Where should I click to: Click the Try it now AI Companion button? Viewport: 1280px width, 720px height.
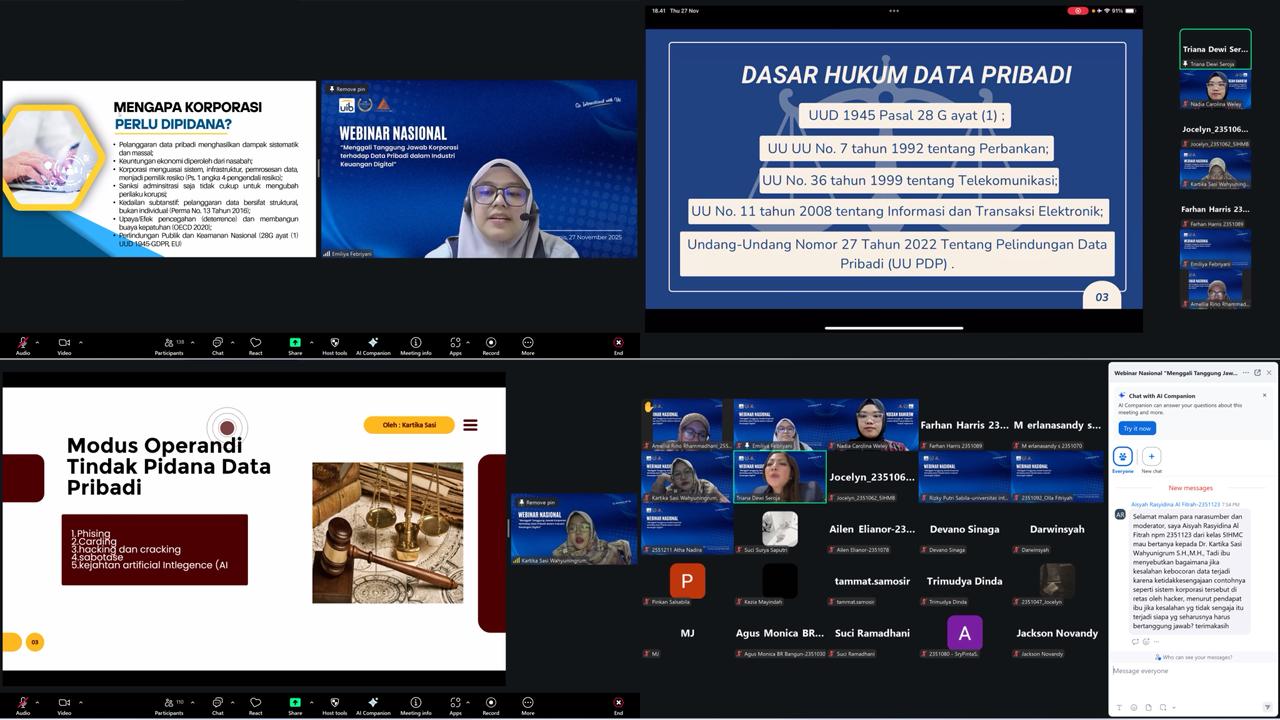click(1137, 428)
